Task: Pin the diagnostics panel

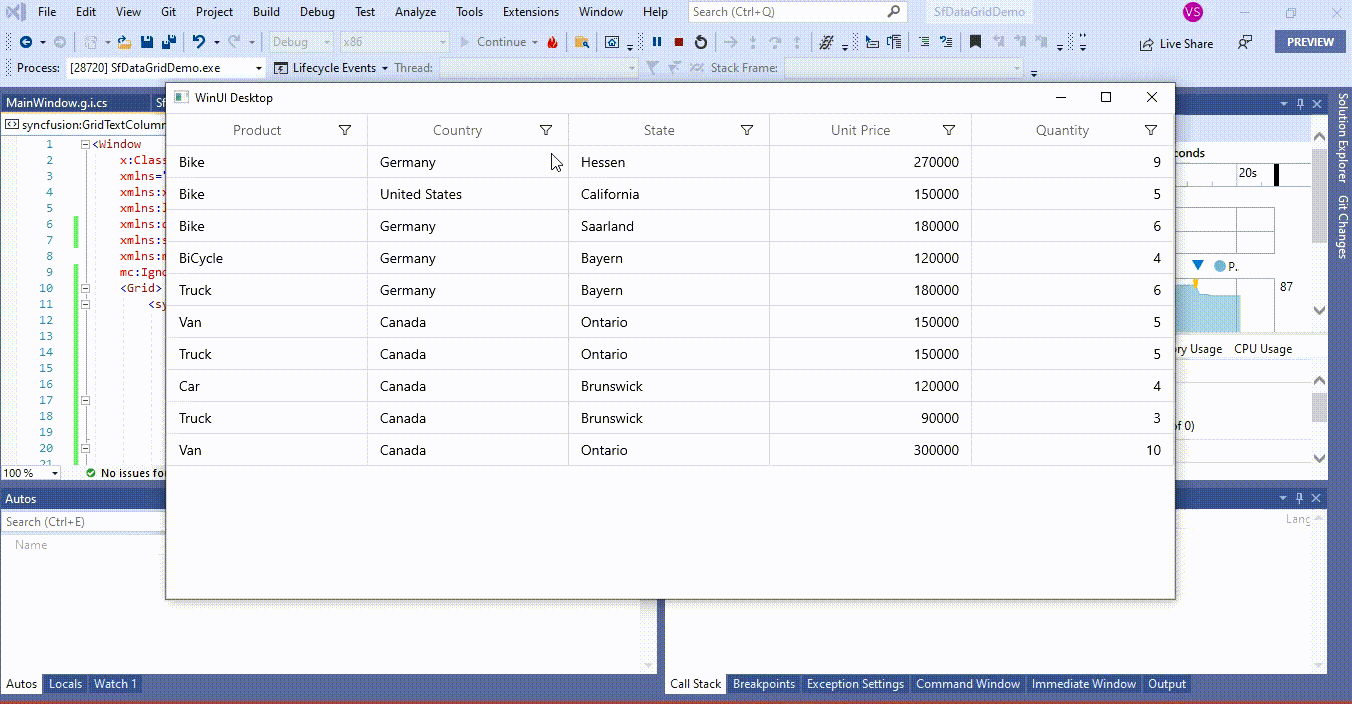Action: click(1301, 103)
